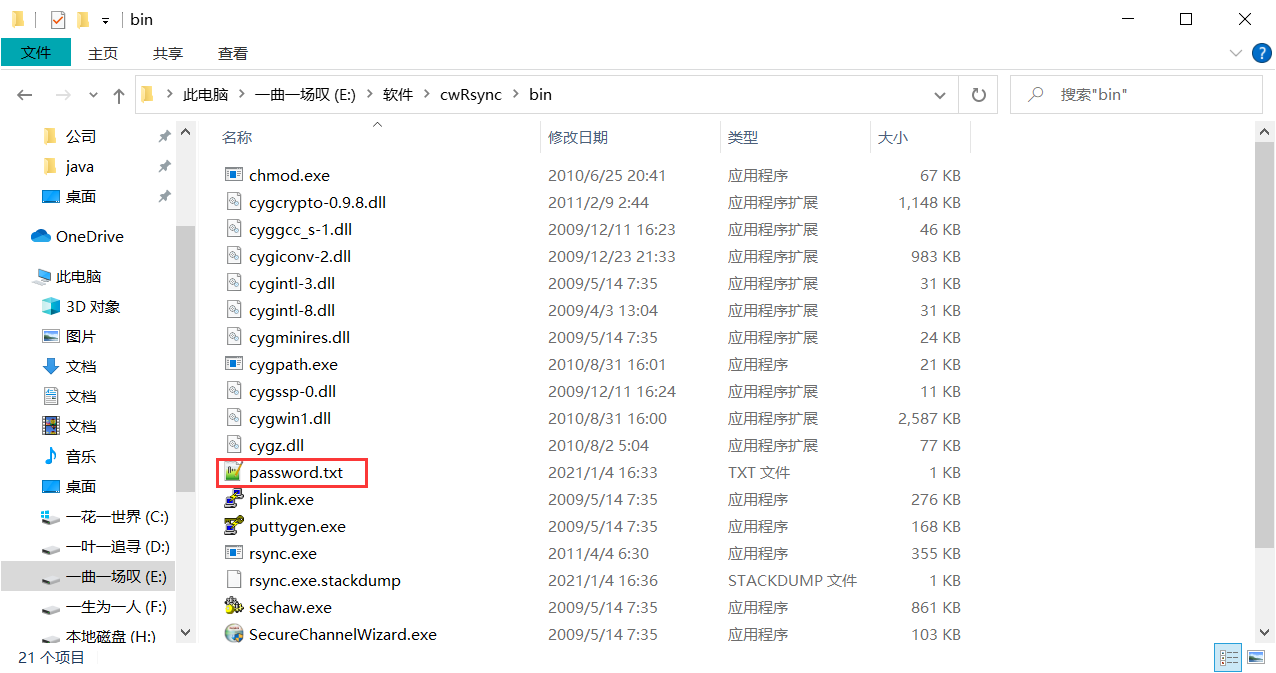Select the password.txt file icon
Screen dimensions: 1276x673
(x=233, y=472)
